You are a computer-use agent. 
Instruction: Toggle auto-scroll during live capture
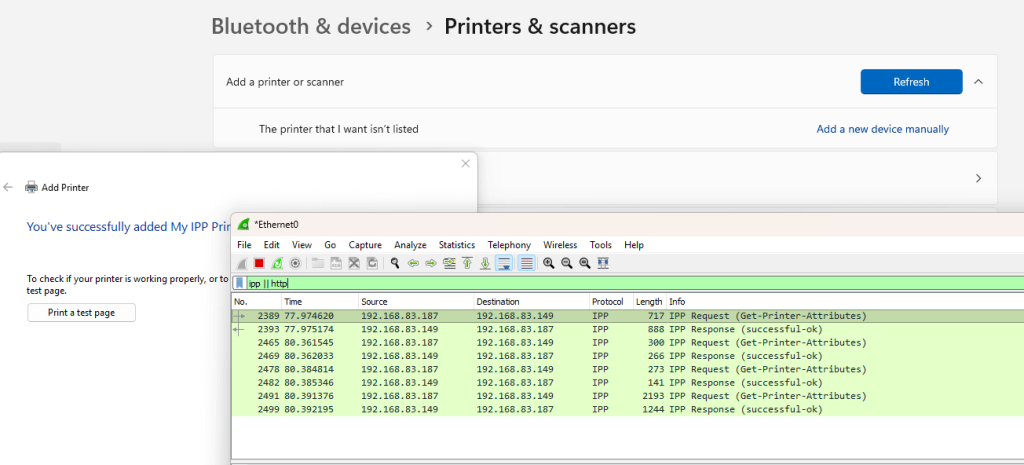coord(504,263)
